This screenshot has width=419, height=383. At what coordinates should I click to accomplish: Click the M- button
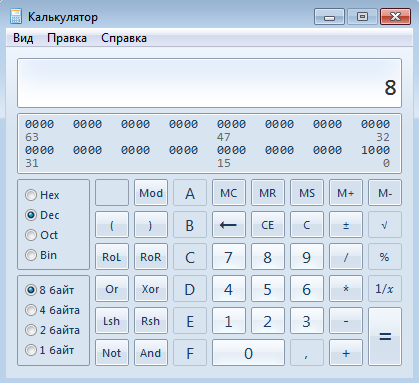coord(385,193)
